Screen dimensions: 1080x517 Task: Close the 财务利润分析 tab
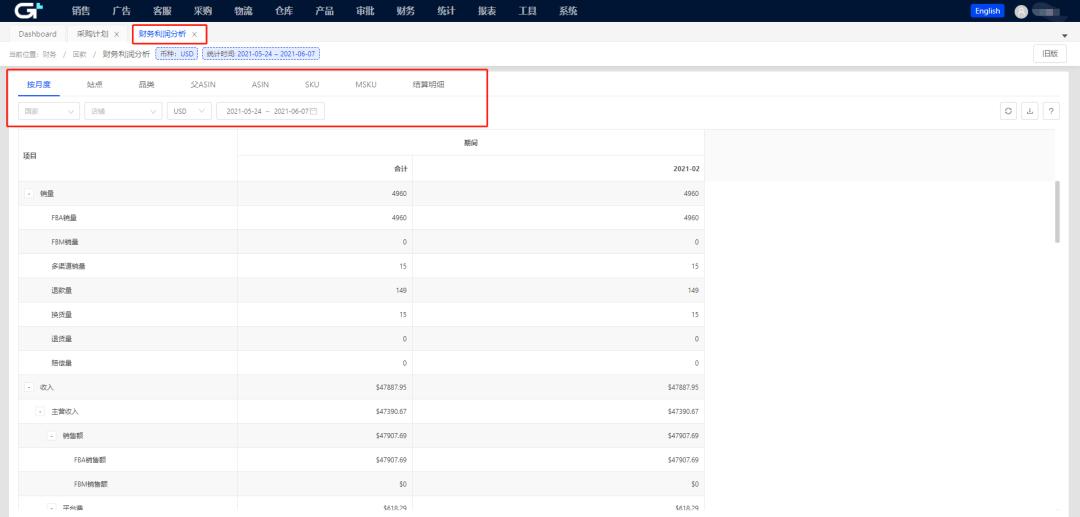194,34
